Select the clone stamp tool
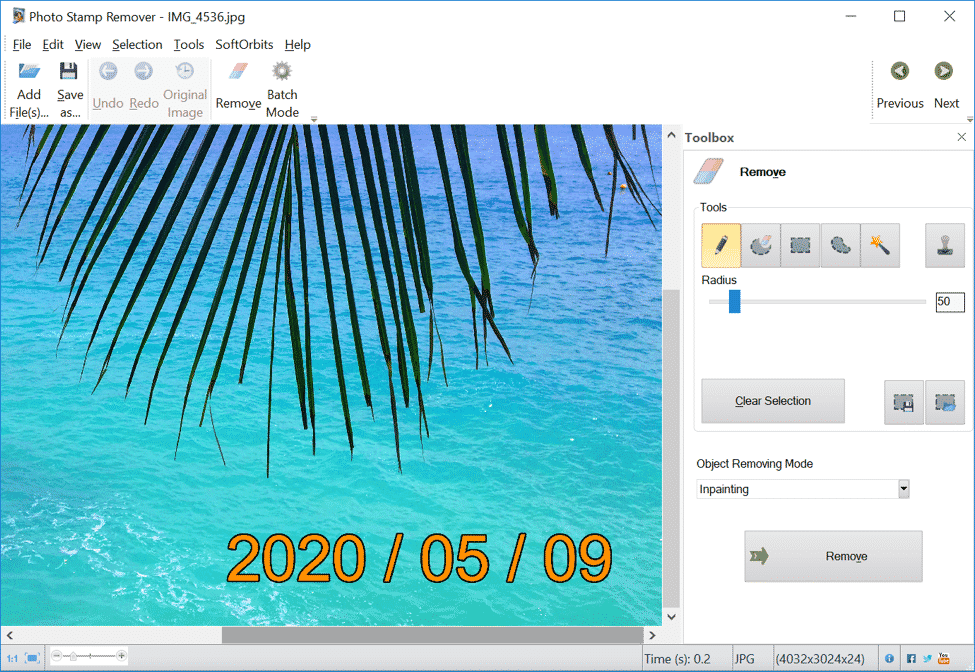Image resolution: width=975 pixels, height=672 pixels. point(945,246)
